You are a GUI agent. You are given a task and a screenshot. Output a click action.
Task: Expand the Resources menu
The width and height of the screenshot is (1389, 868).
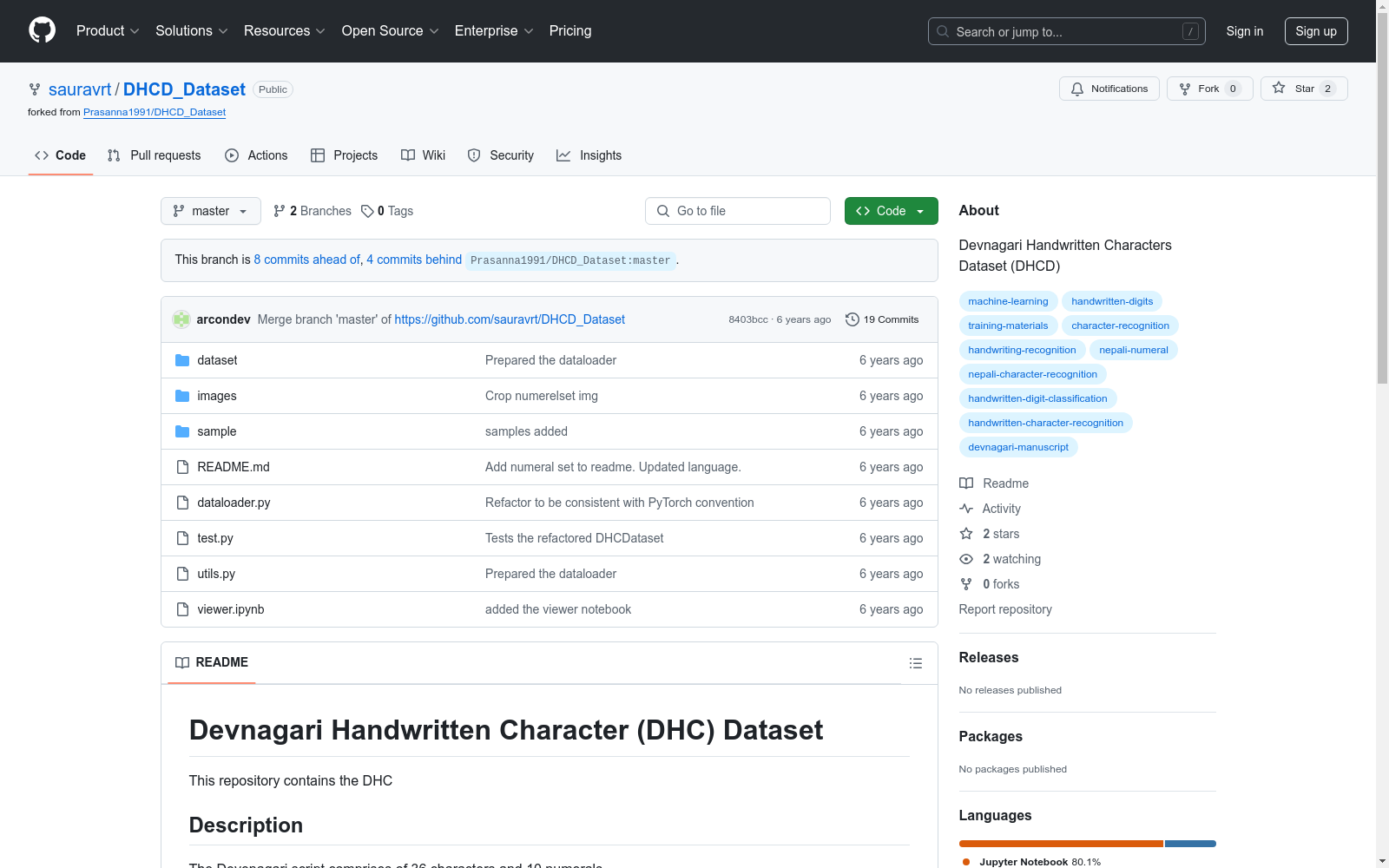pyautogui.click(x=285, y=31)
